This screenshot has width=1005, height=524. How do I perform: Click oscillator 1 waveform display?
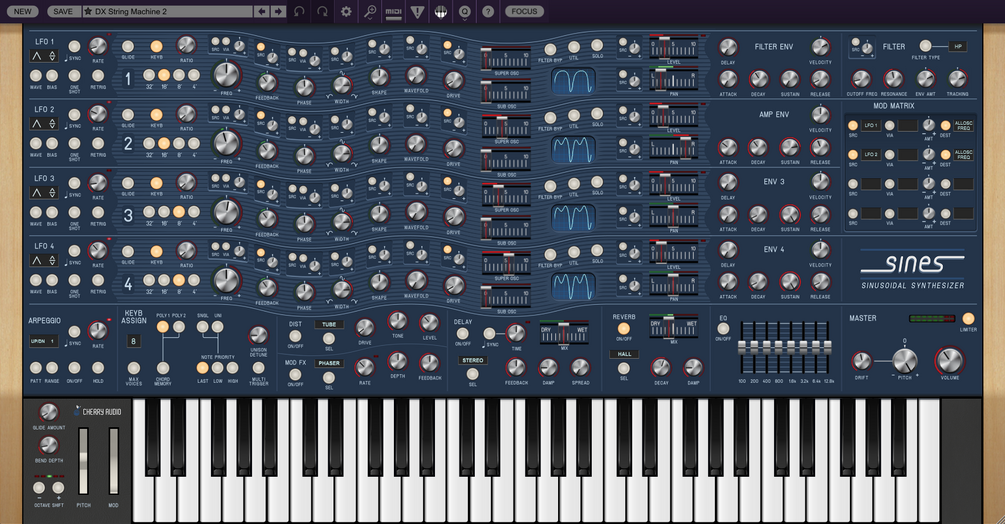574,81
